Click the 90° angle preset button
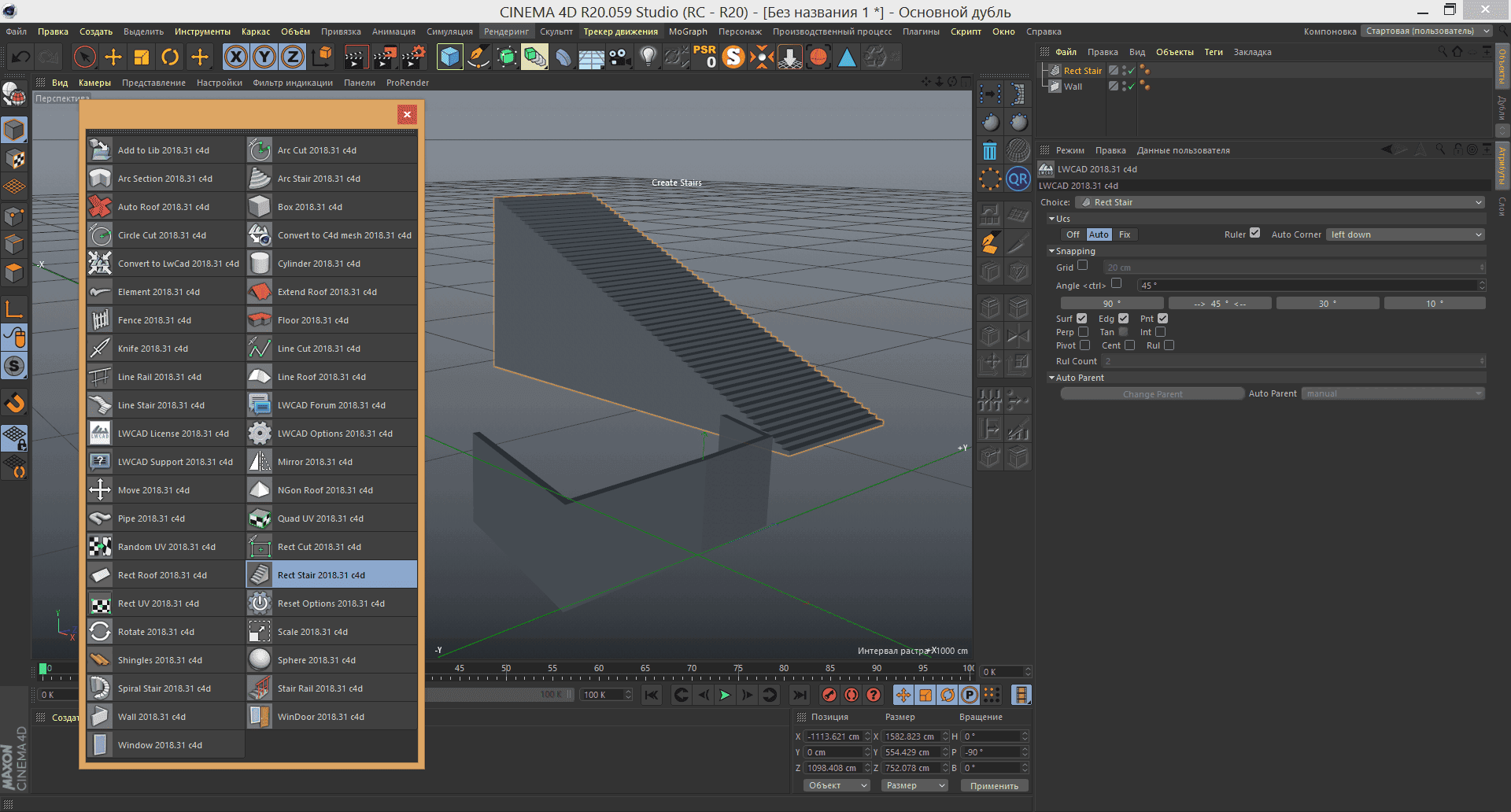The width and height of the screenshot is (1511, 812). pyautogui.click(x=1111, y=303)
